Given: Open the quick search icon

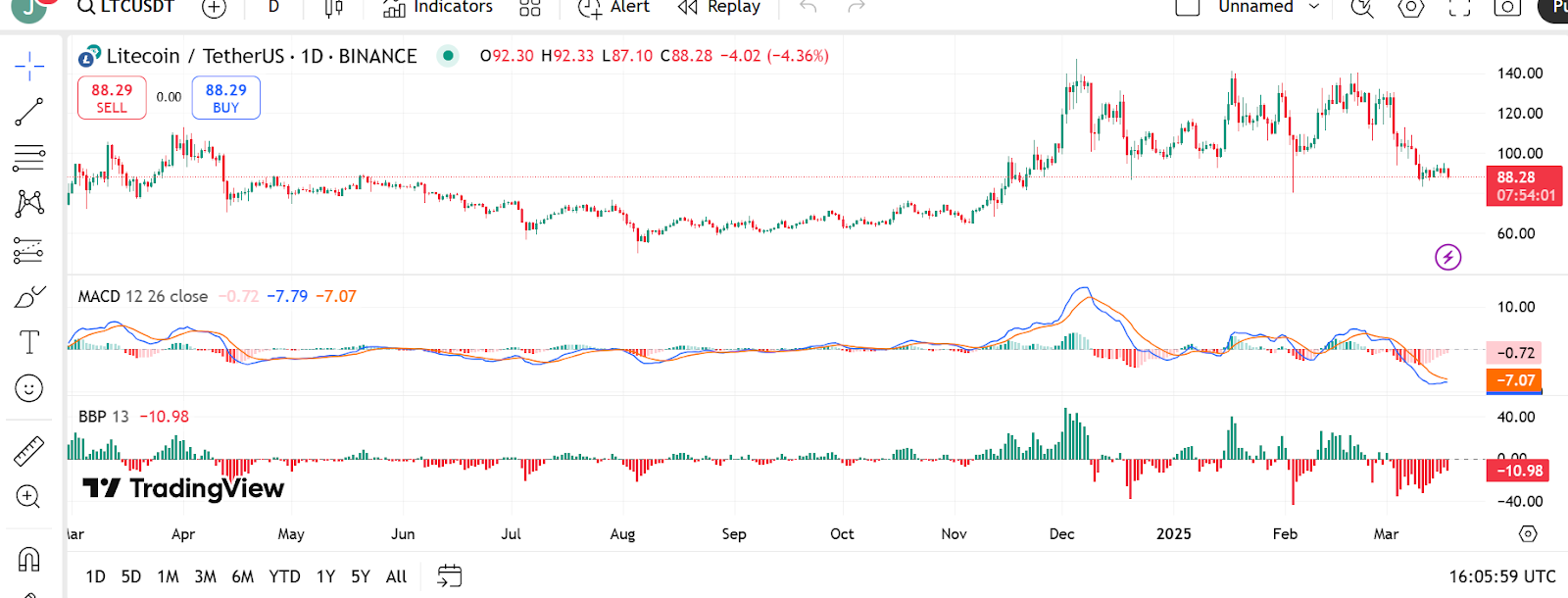Looking at the screenshot, I should 1362,8.
